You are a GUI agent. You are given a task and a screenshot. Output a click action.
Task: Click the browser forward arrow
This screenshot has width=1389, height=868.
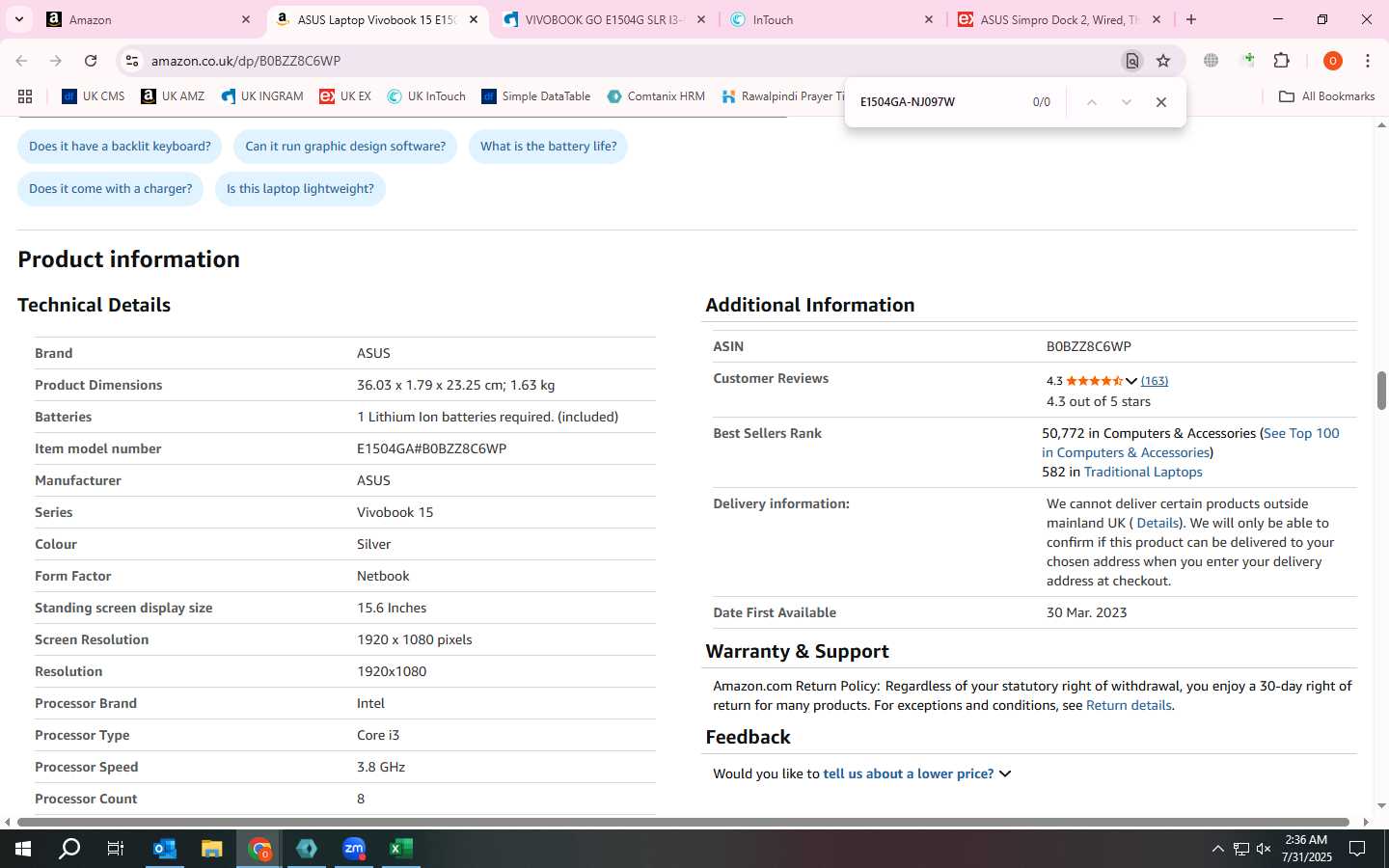[56, 61]
